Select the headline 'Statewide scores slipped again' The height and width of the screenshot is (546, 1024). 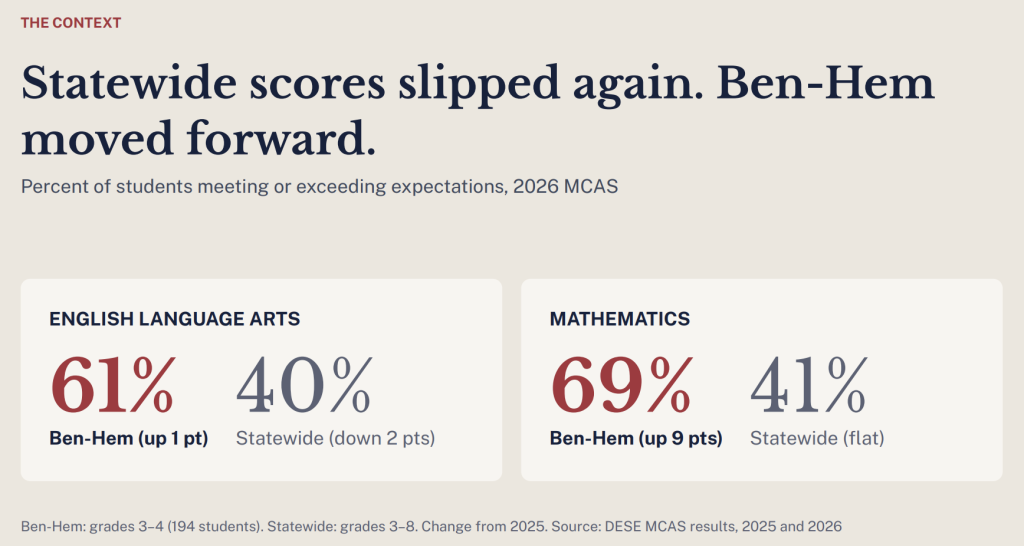pyautogui.click(x=362, y=85)
